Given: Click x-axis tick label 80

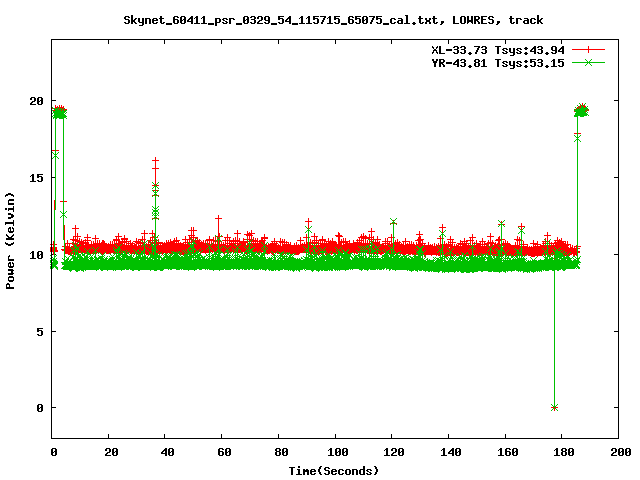Looking at the screenshot, I should [281, 452].
